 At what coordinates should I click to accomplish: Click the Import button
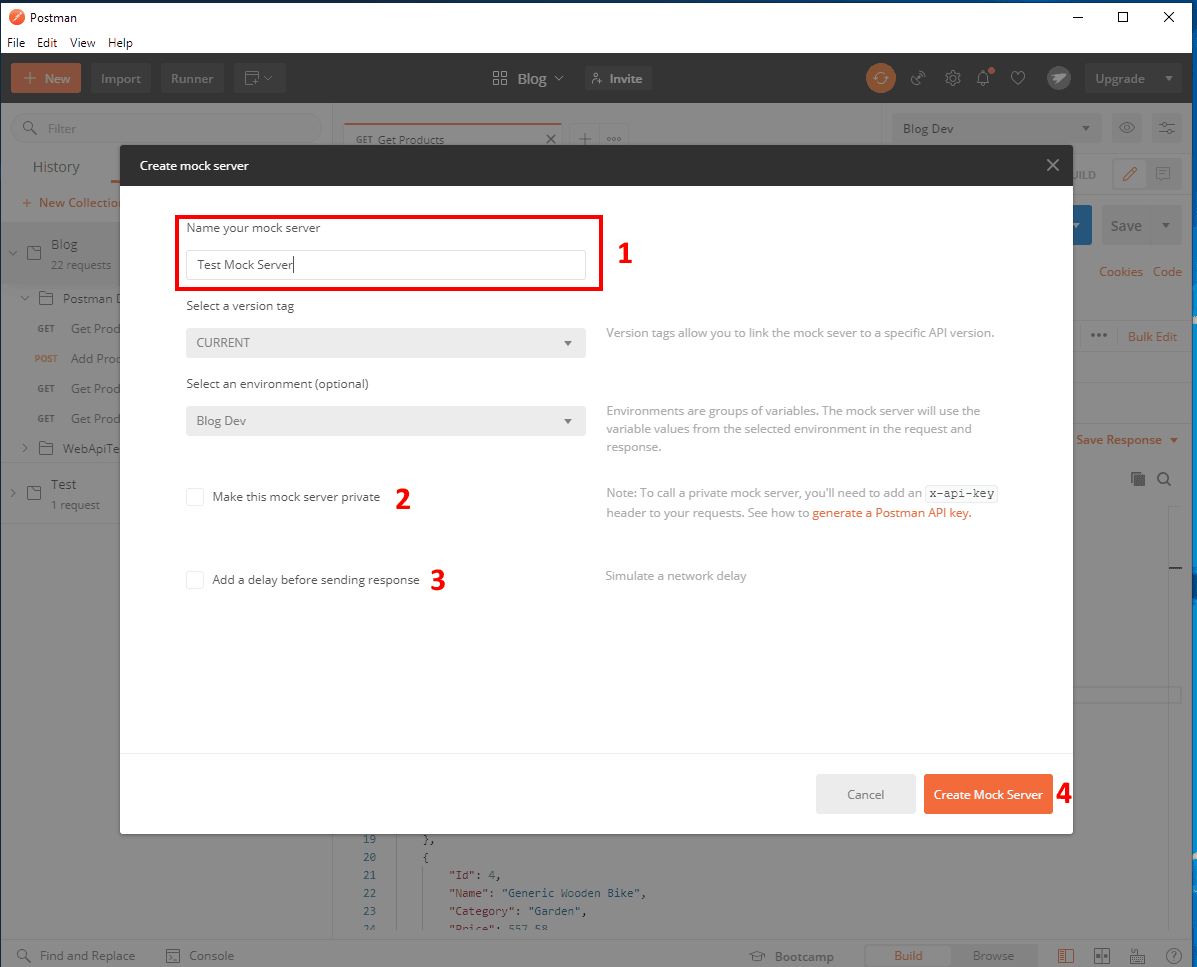[x=121, y=79]
